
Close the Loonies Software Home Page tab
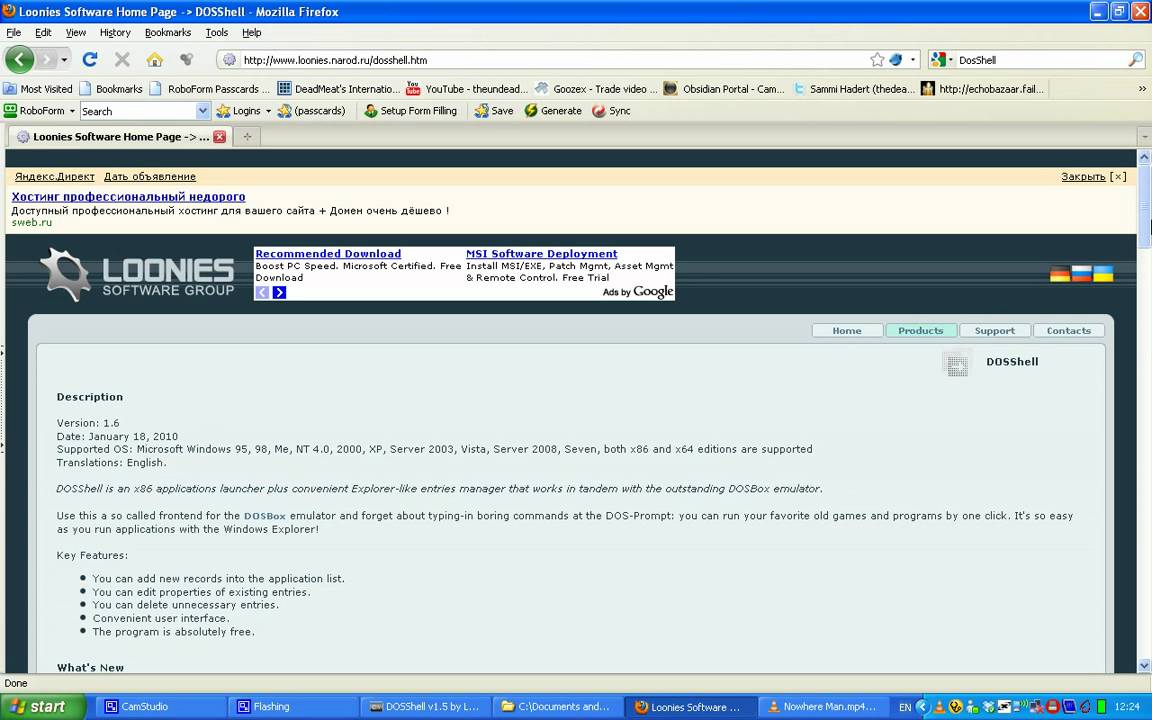220,137
